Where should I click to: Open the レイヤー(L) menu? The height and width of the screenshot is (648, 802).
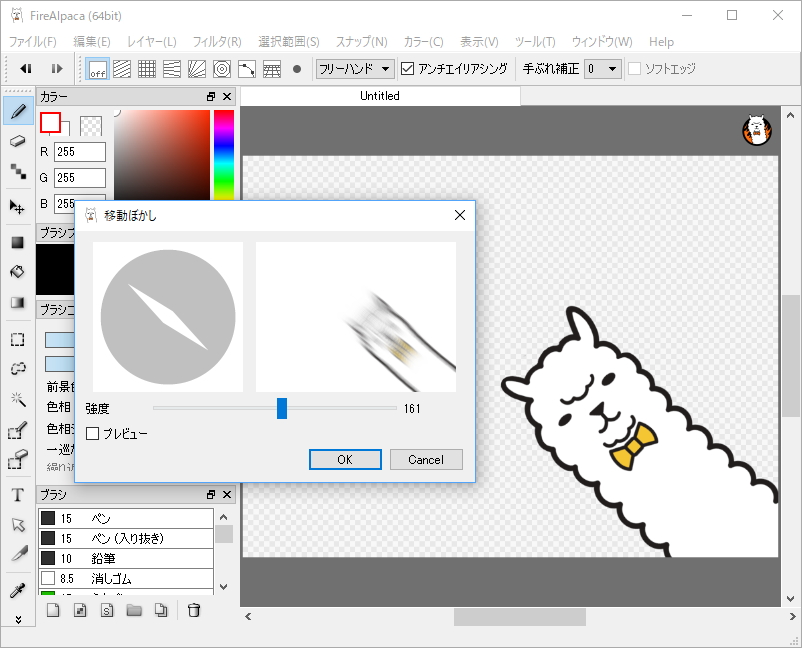[151, 41]
